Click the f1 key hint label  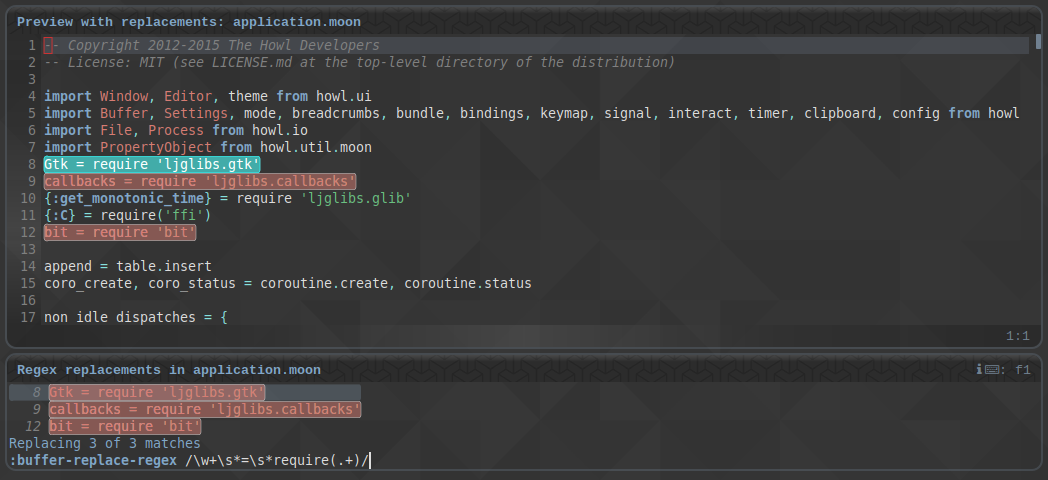1023,370
